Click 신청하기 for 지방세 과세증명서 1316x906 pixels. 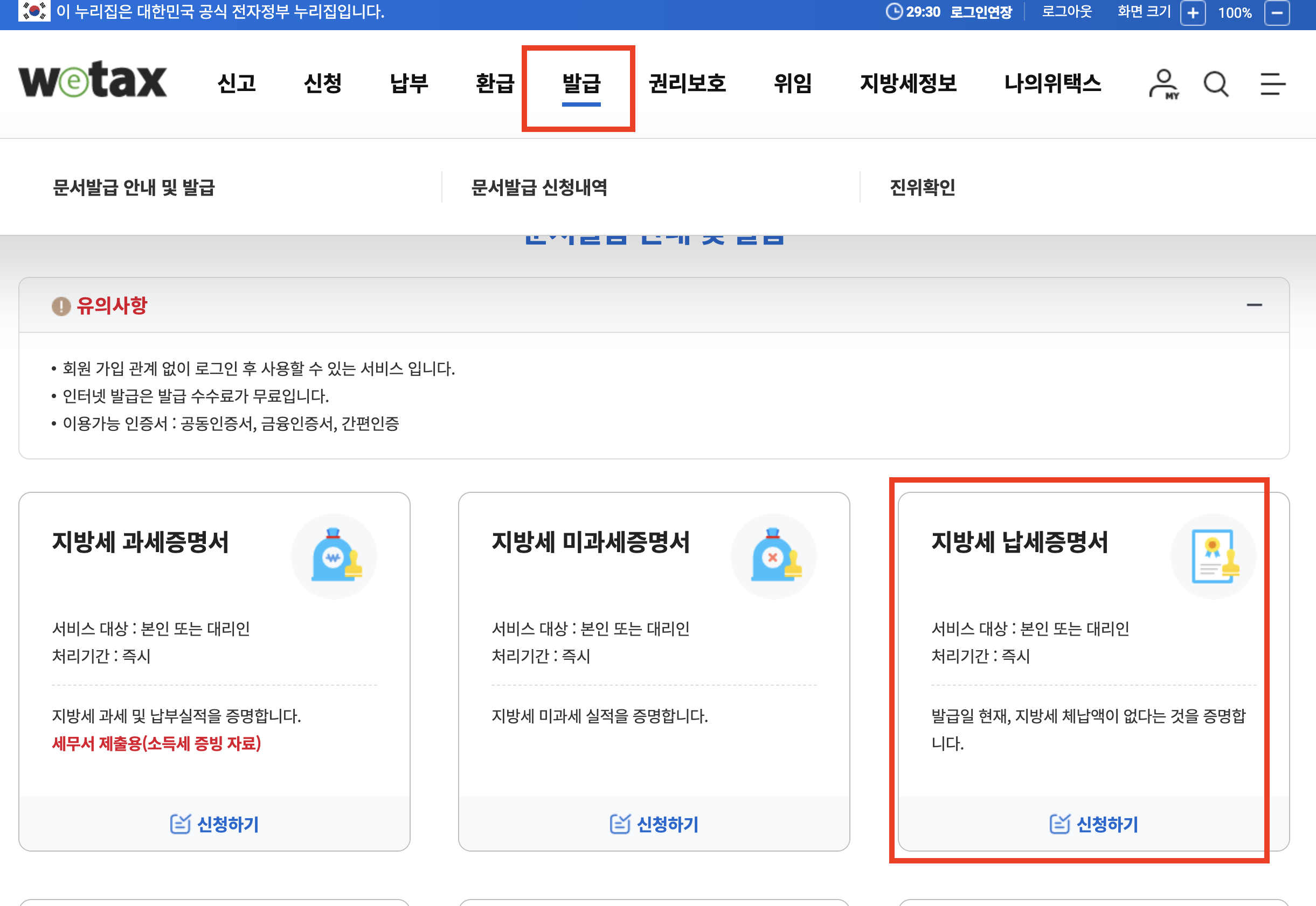point(214,824)
